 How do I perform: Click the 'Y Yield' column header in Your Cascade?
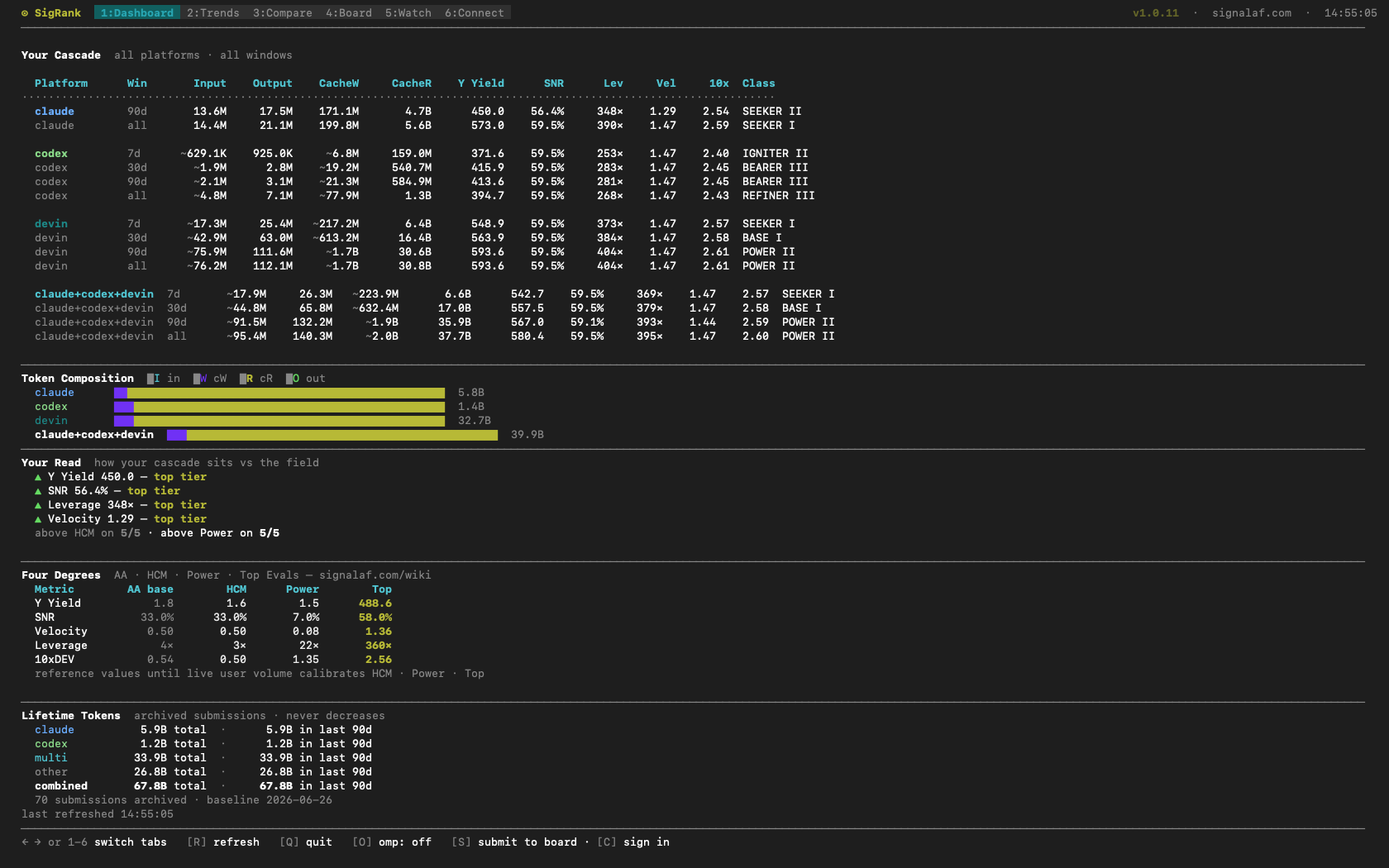coord(481,83)
